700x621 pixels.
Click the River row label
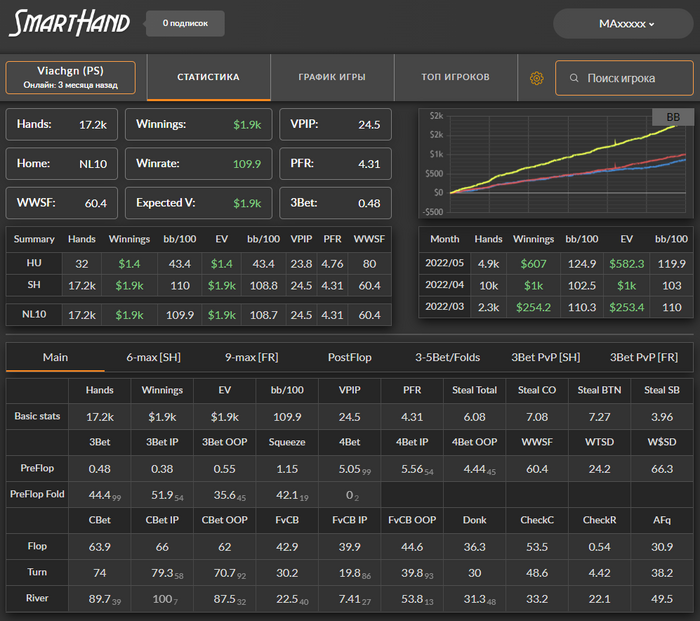(x=37, y=598)
